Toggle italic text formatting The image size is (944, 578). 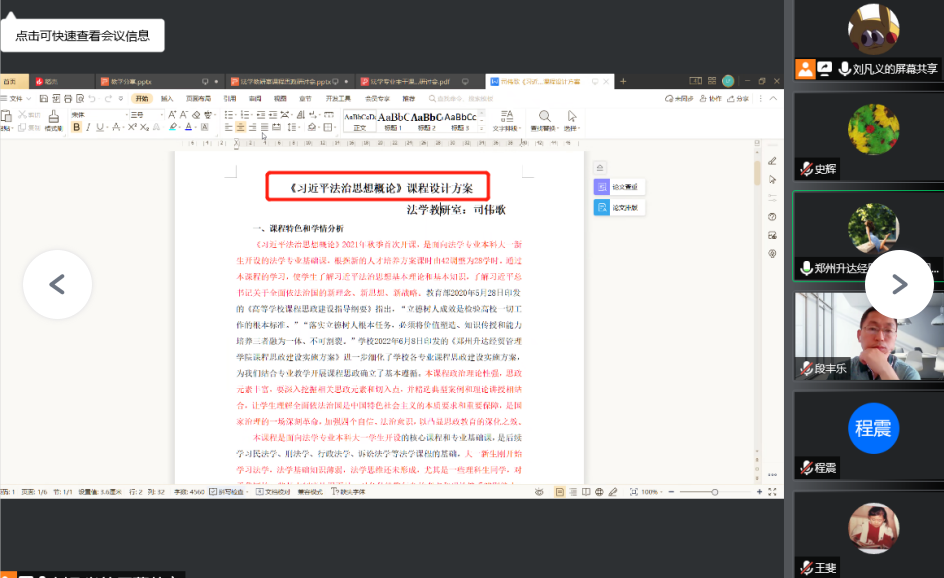click(88, 127)
